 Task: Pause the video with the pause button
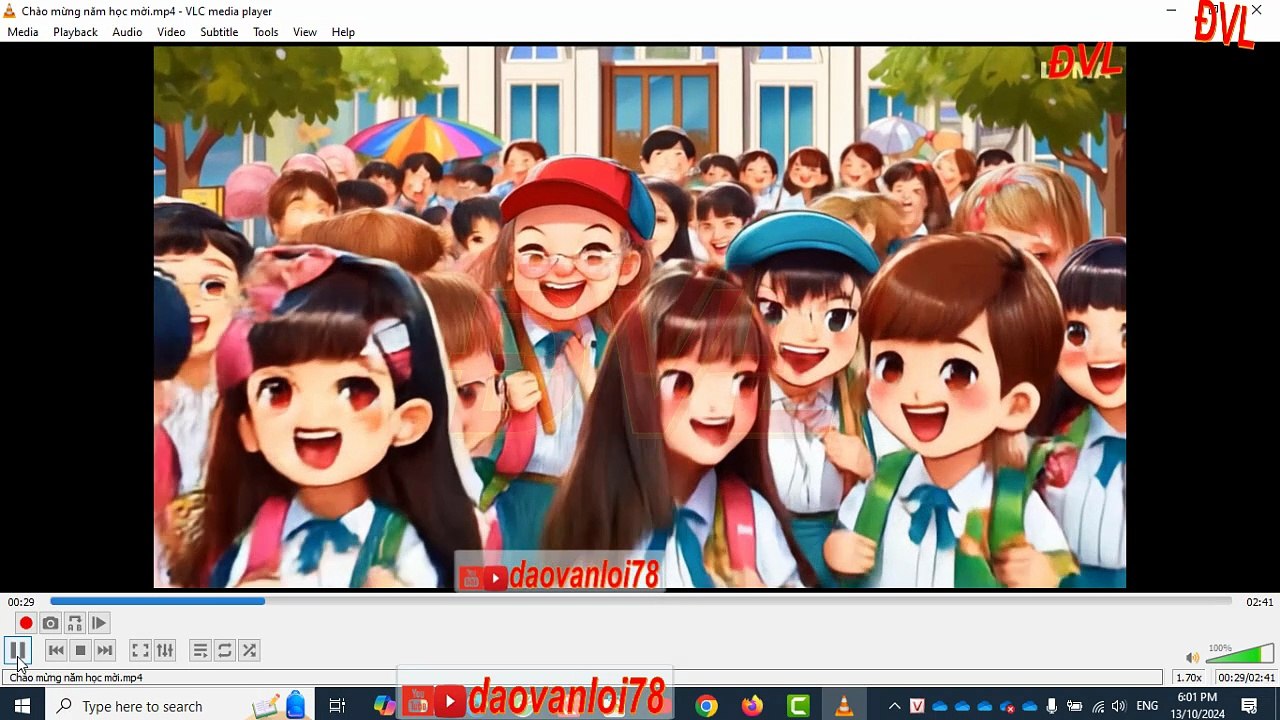point(18,650)
